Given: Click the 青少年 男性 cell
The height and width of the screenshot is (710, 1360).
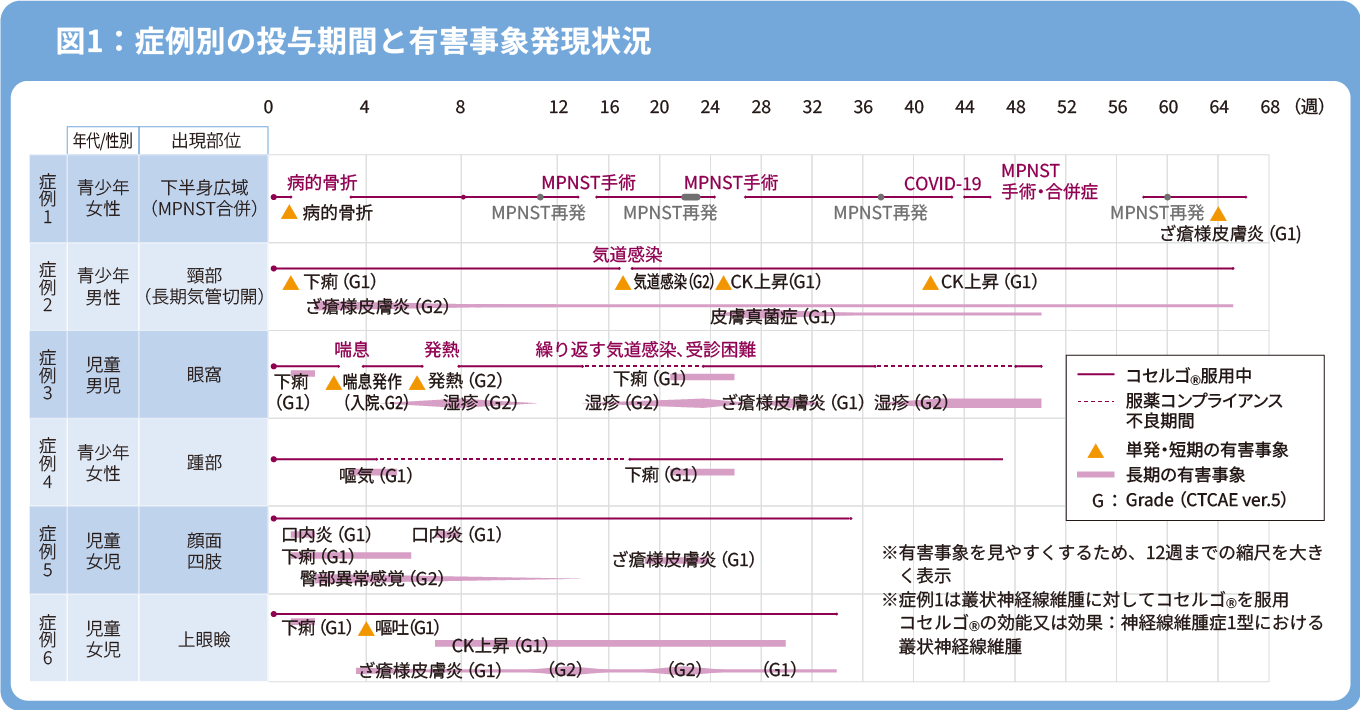Looking at the screenshot, I should (103, 286).
